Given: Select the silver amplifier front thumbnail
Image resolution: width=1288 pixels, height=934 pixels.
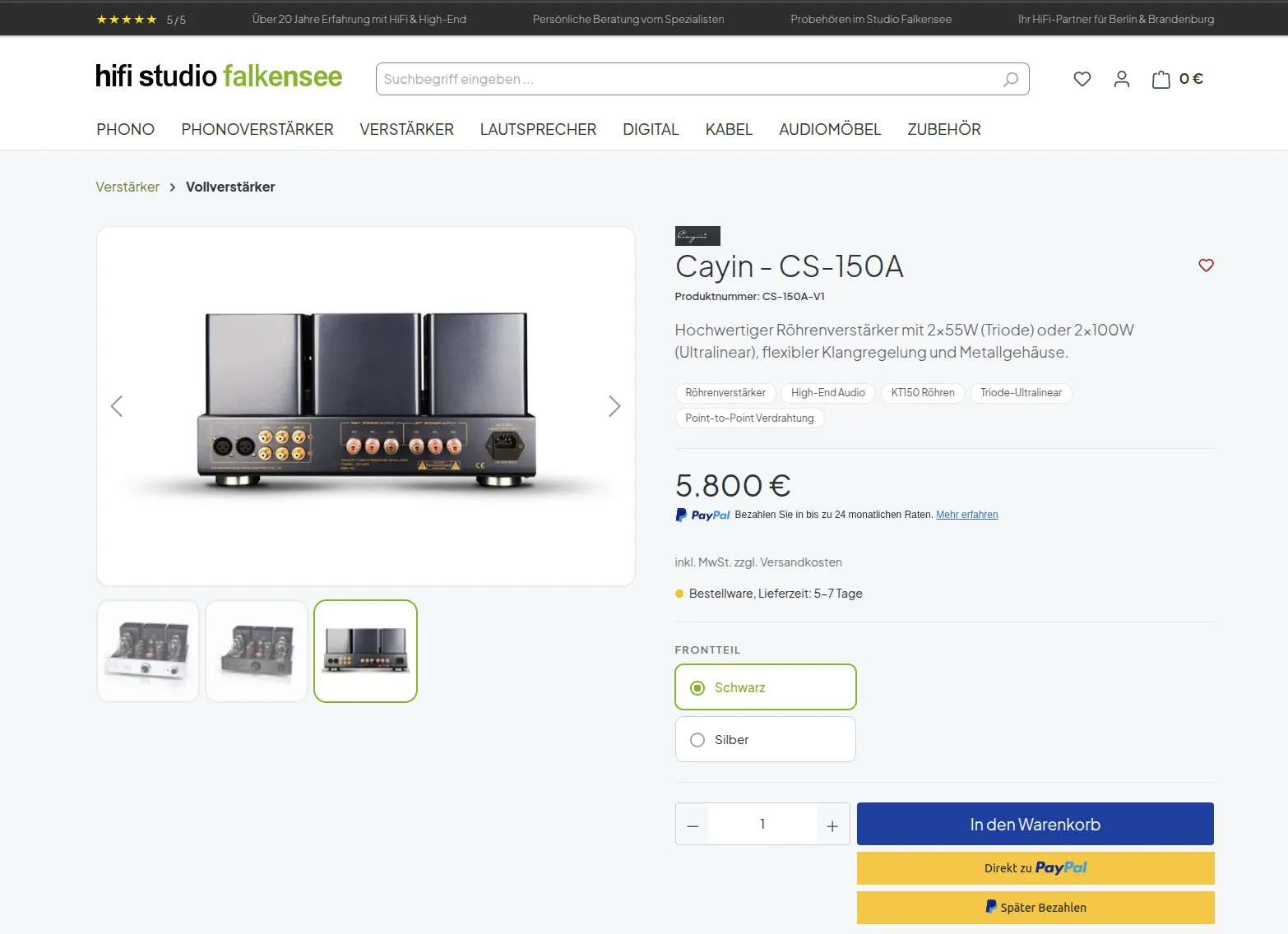Looking at the screenshot, I should [x=148, y=651].
